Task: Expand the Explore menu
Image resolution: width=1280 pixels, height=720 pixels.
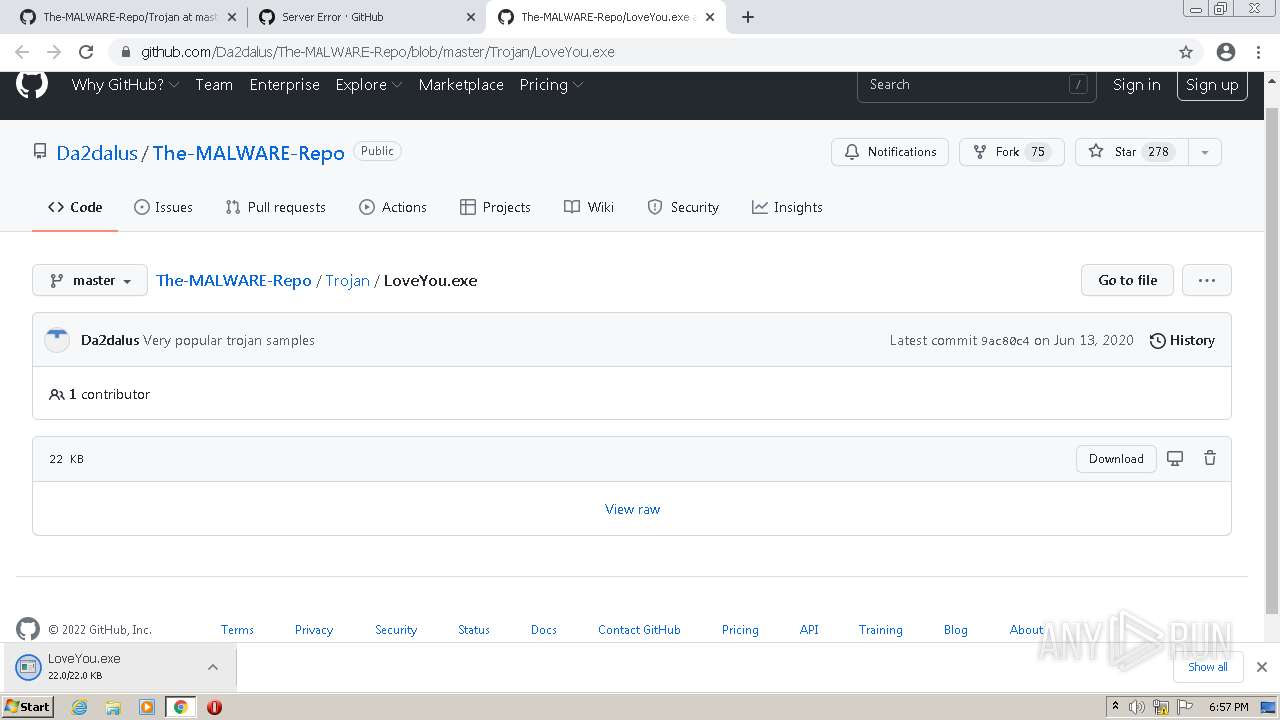Action: pos(369,85)
